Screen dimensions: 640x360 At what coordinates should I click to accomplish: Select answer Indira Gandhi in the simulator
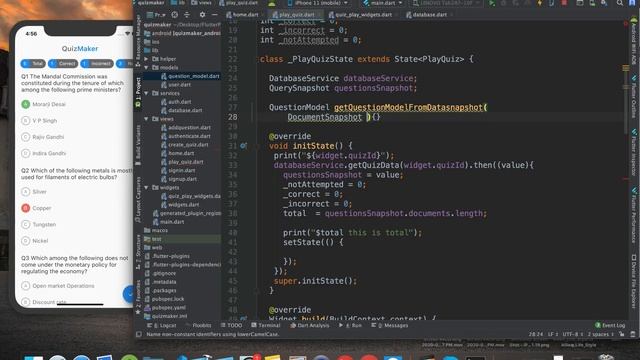tap(44, 153)
